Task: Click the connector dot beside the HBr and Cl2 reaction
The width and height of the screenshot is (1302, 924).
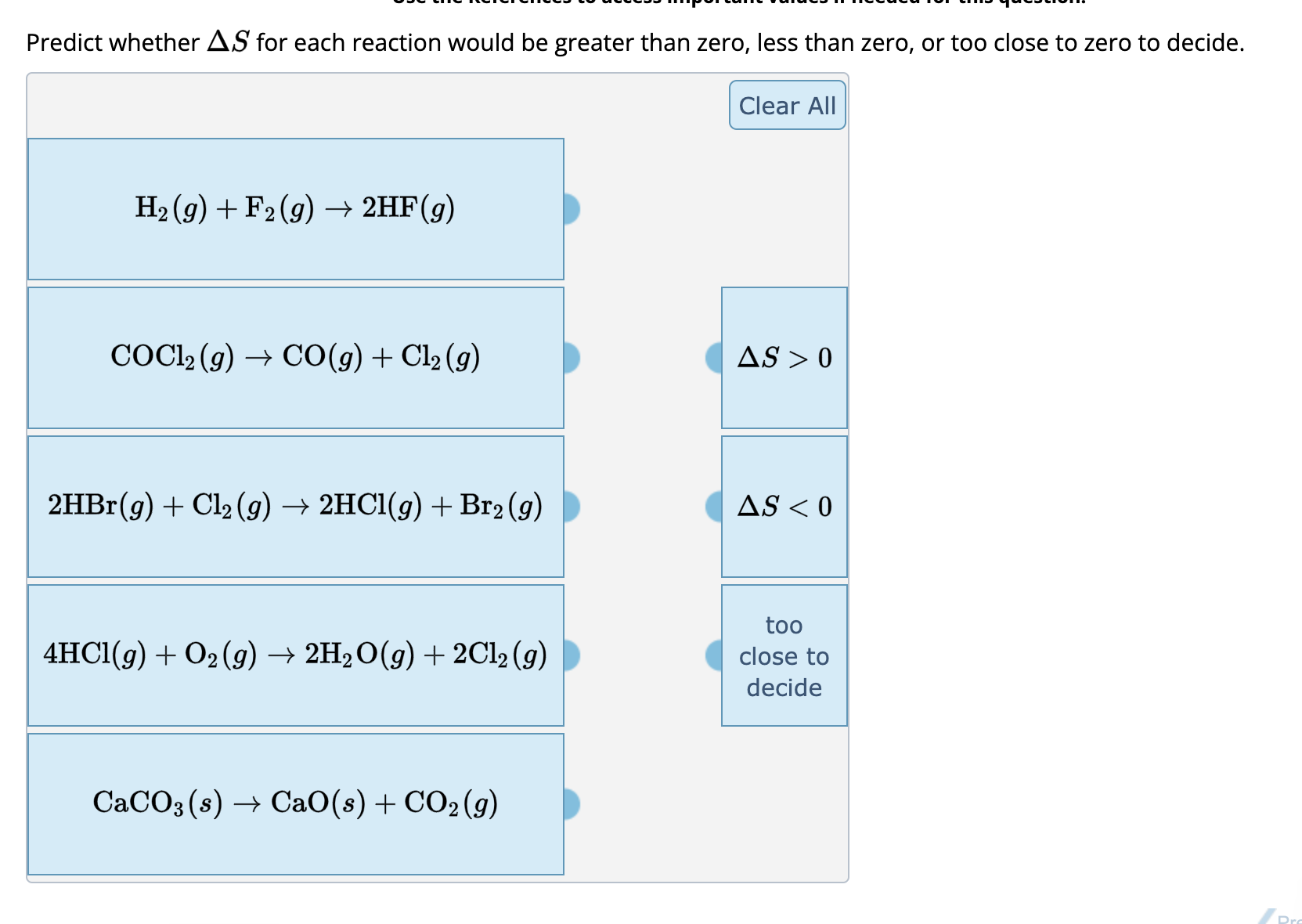Action: 572,507
